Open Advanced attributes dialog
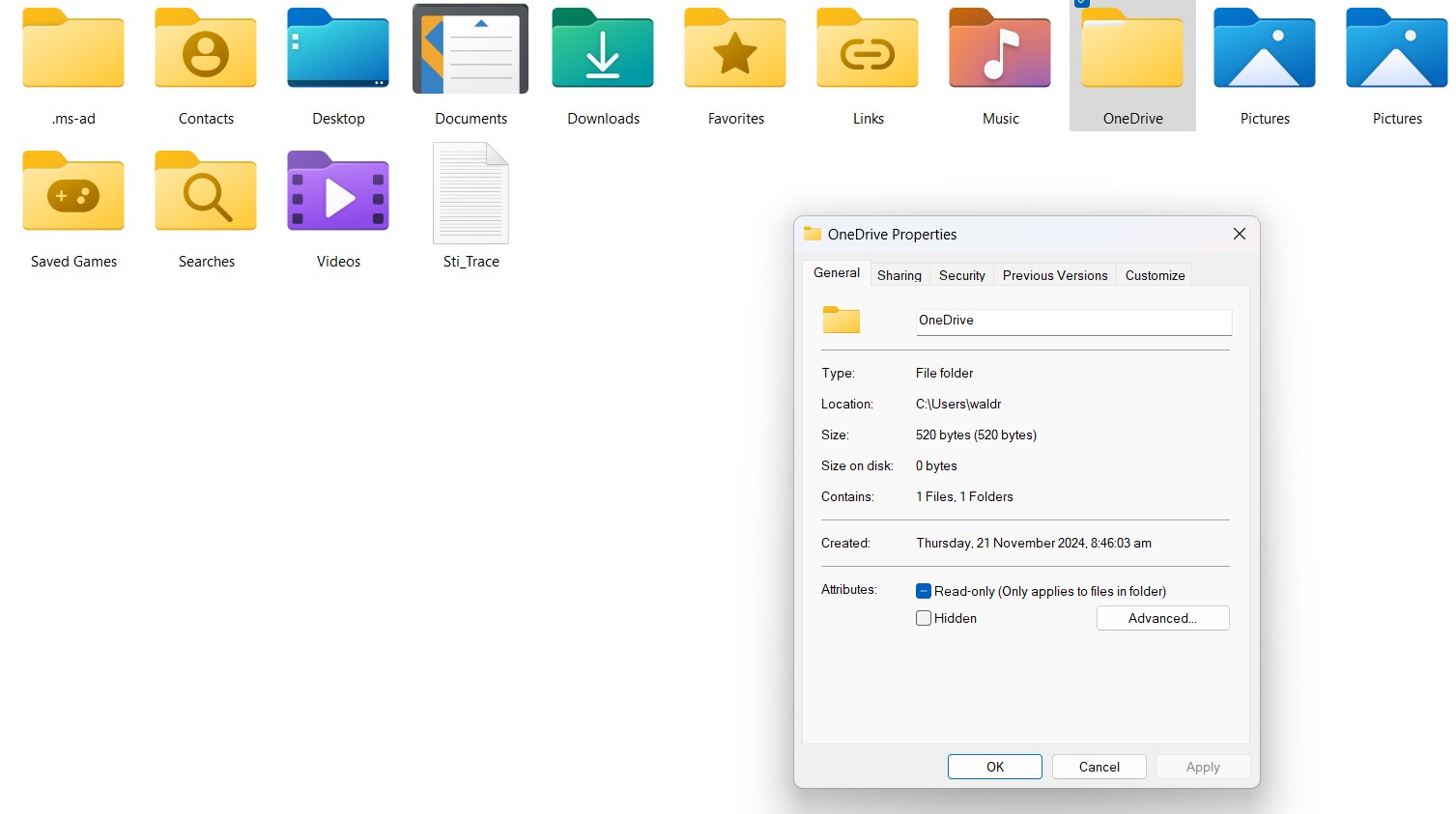Viewport: 1456px width, 814px height. (x=1163, y=618)
